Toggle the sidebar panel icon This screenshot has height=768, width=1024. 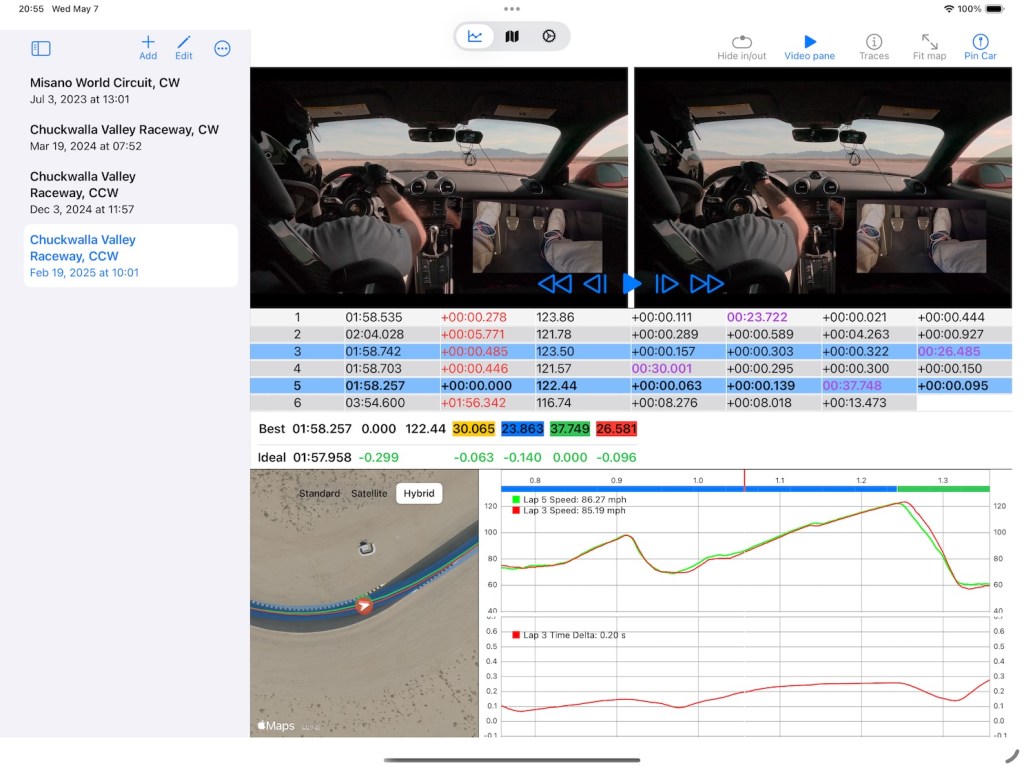point(41,48)
